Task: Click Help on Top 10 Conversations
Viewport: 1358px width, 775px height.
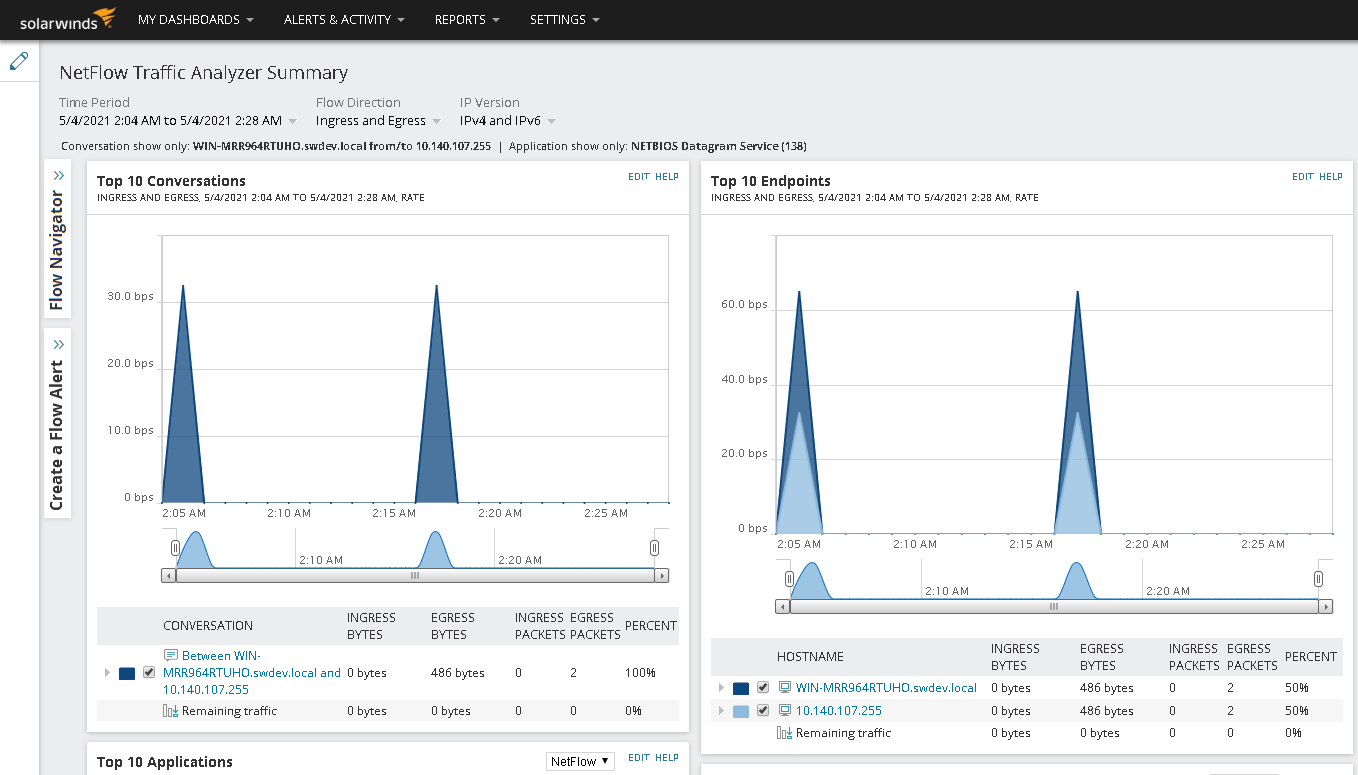Action: (667, 177)
